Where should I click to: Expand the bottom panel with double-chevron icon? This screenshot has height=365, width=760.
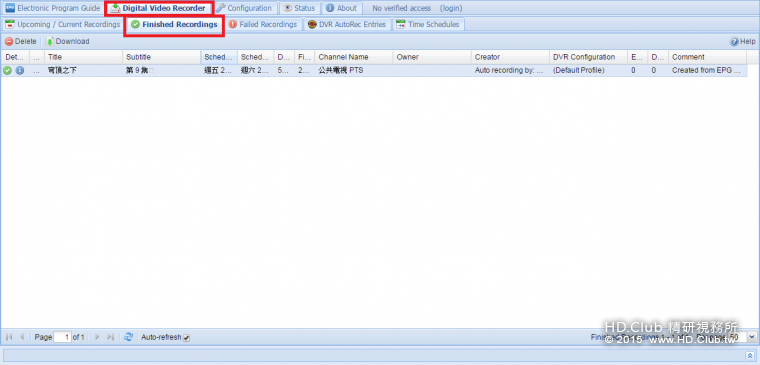pyautogui.click(x=749, y=355)
